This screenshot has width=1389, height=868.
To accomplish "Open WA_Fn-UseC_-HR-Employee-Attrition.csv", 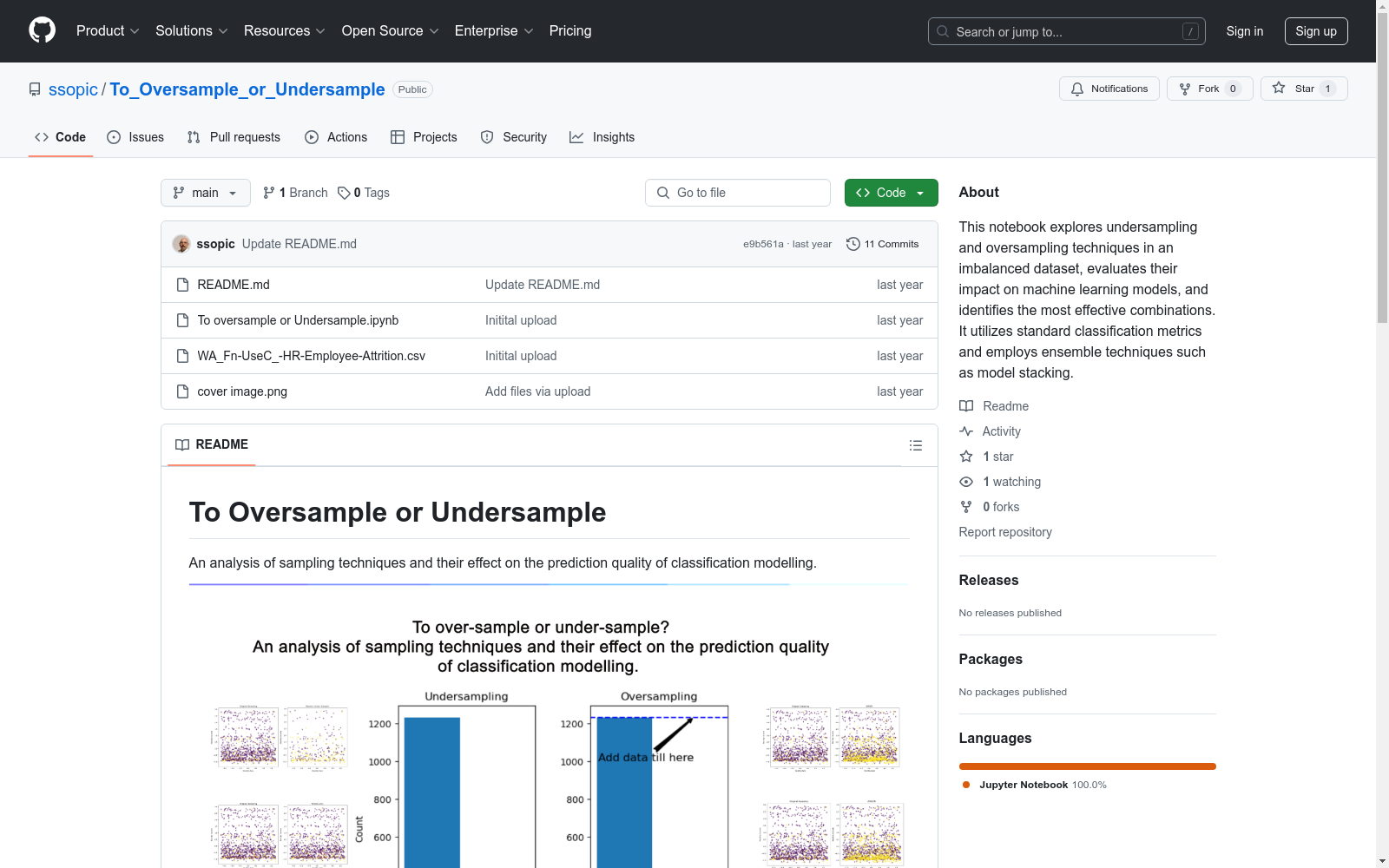I will [311, 356].
